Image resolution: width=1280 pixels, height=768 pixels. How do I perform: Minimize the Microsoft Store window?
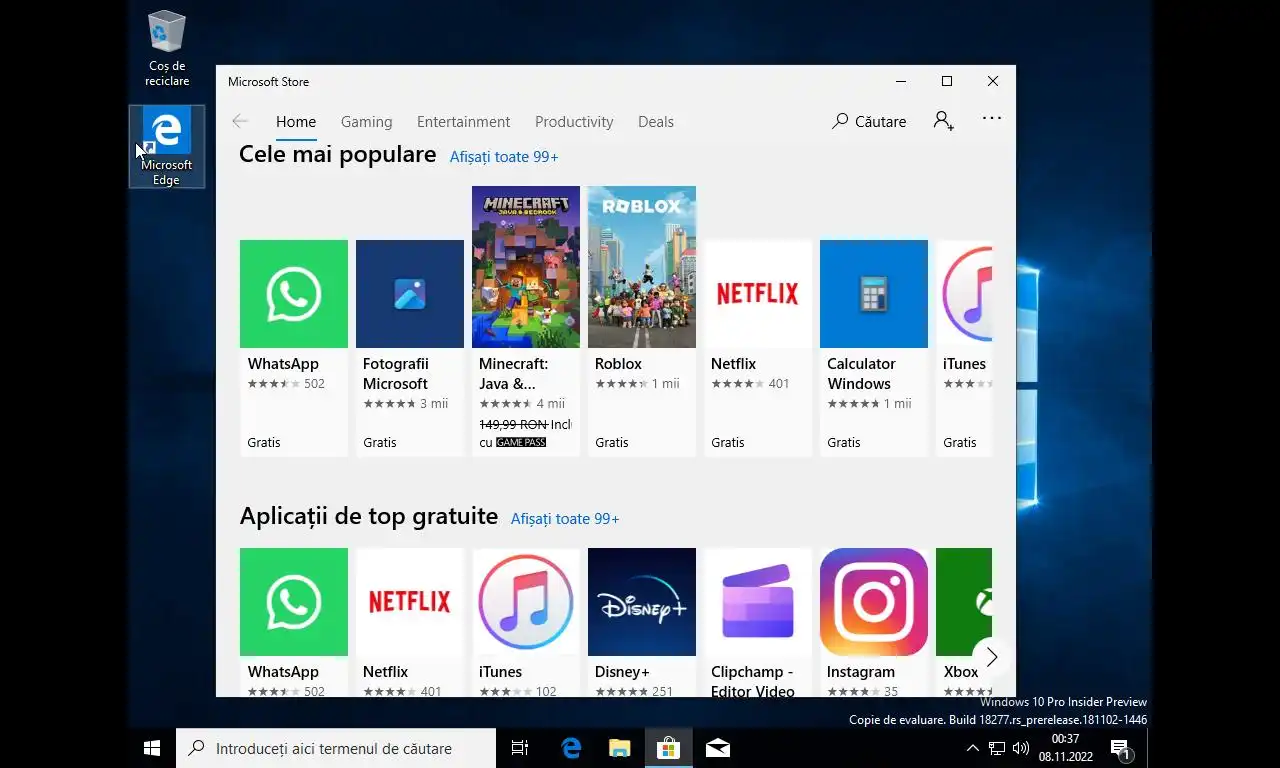901,81
